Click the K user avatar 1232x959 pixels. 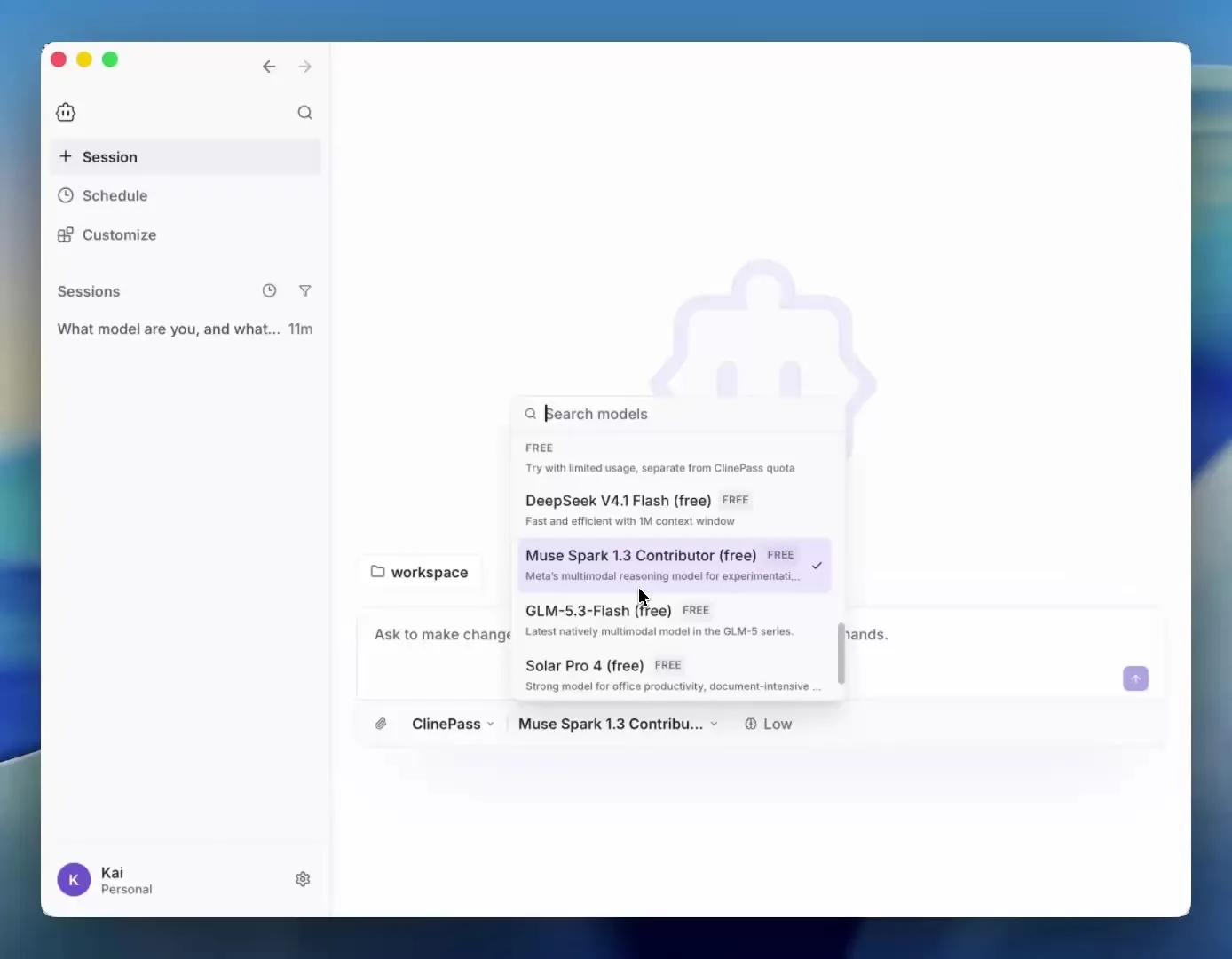pos(74,880)
